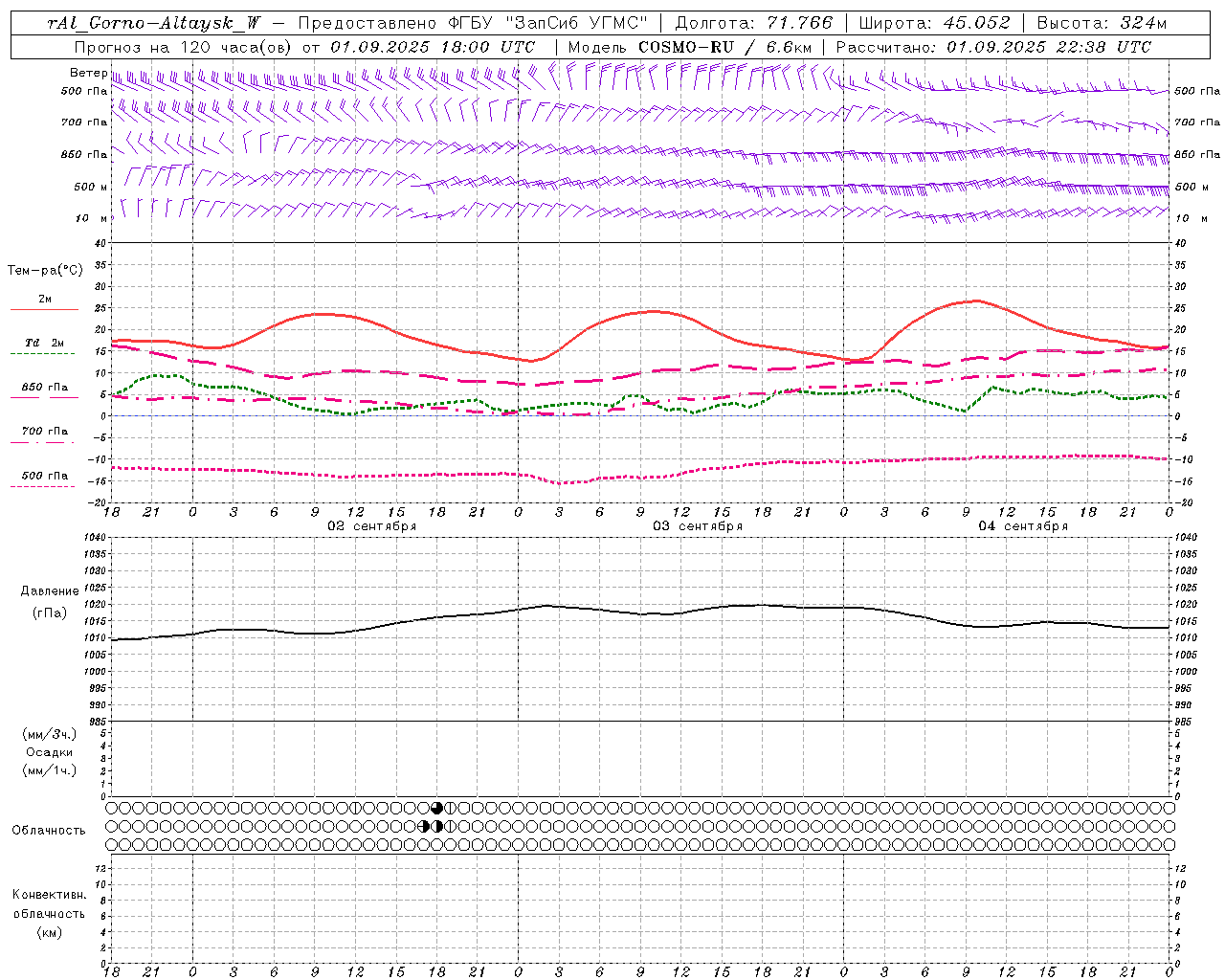Click the '04 сентября' date label
The width and height of the screenshot is (1225, 980).
[x=1023, y=526]
